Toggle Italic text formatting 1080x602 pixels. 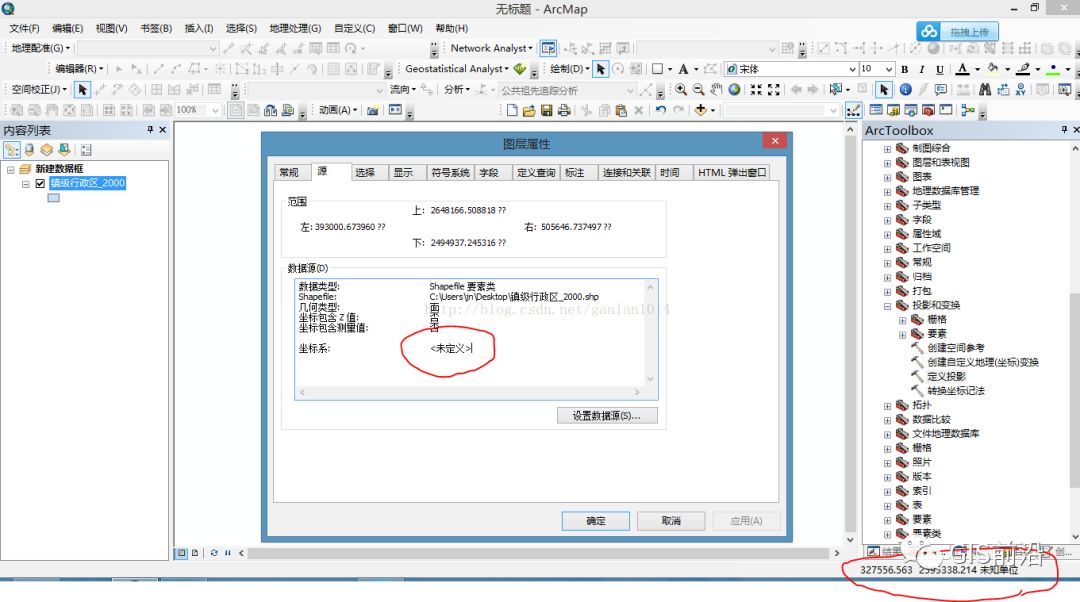pyautogui.click(x=922, y=69)
